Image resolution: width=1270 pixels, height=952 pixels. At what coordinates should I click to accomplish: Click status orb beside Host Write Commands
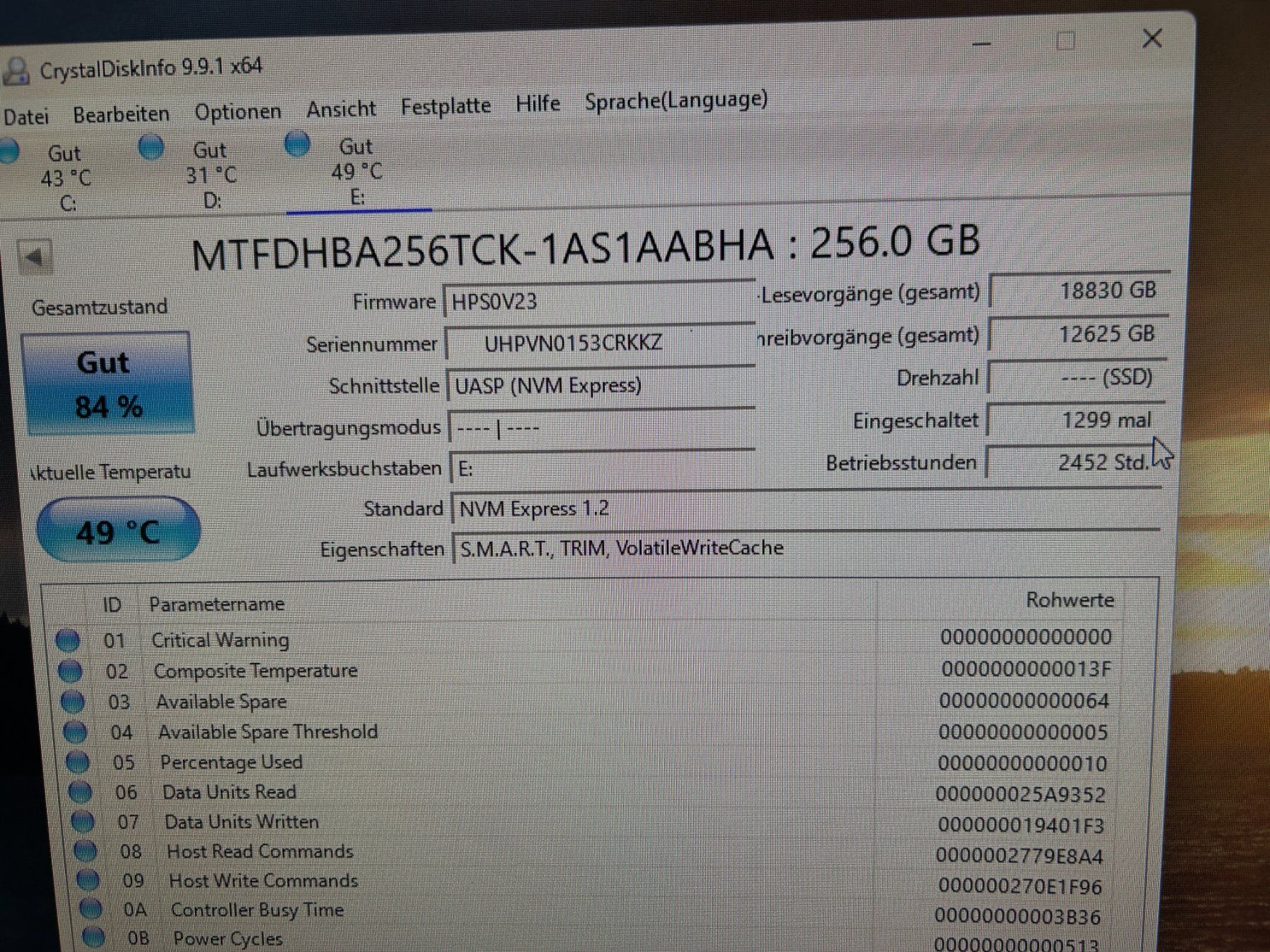click(88, 881)
